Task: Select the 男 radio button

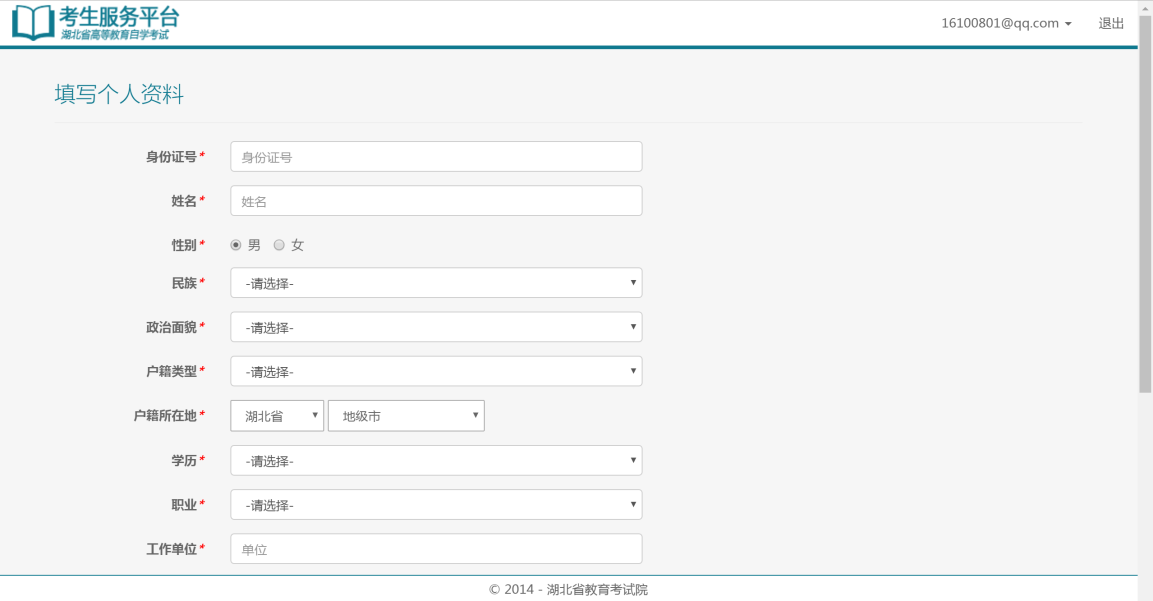Action: click(x=236, y=245)
